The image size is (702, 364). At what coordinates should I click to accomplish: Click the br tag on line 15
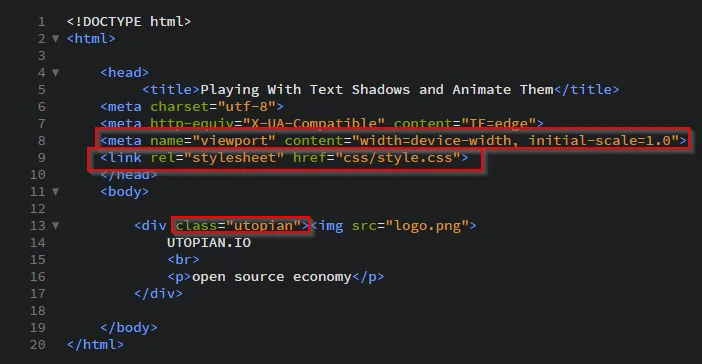click(184, 260)
